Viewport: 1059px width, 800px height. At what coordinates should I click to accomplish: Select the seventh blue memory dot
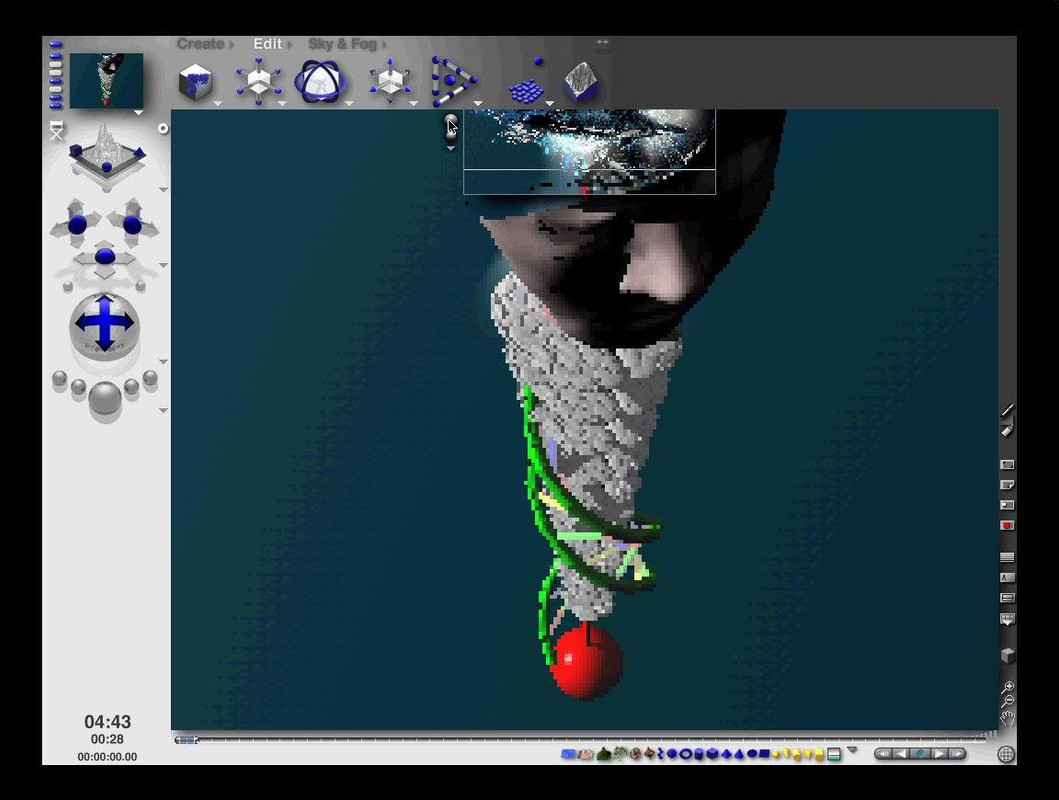[56, 97]
